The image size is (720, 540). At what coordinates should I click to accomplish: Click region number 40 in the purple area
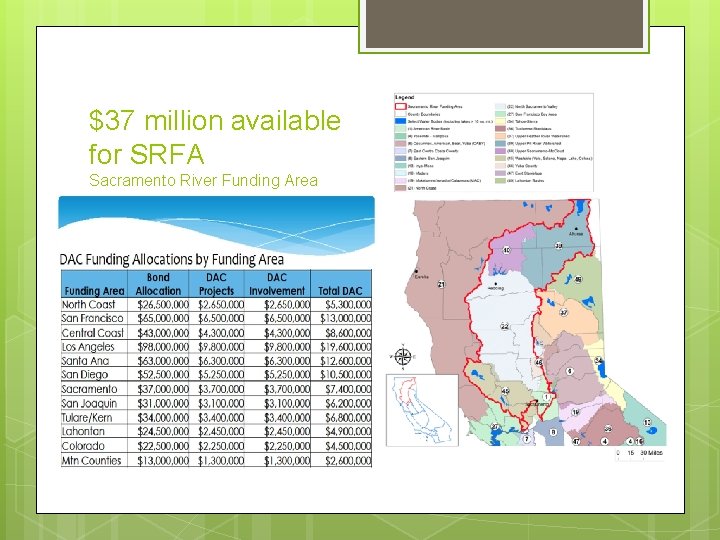coord(506,250)
